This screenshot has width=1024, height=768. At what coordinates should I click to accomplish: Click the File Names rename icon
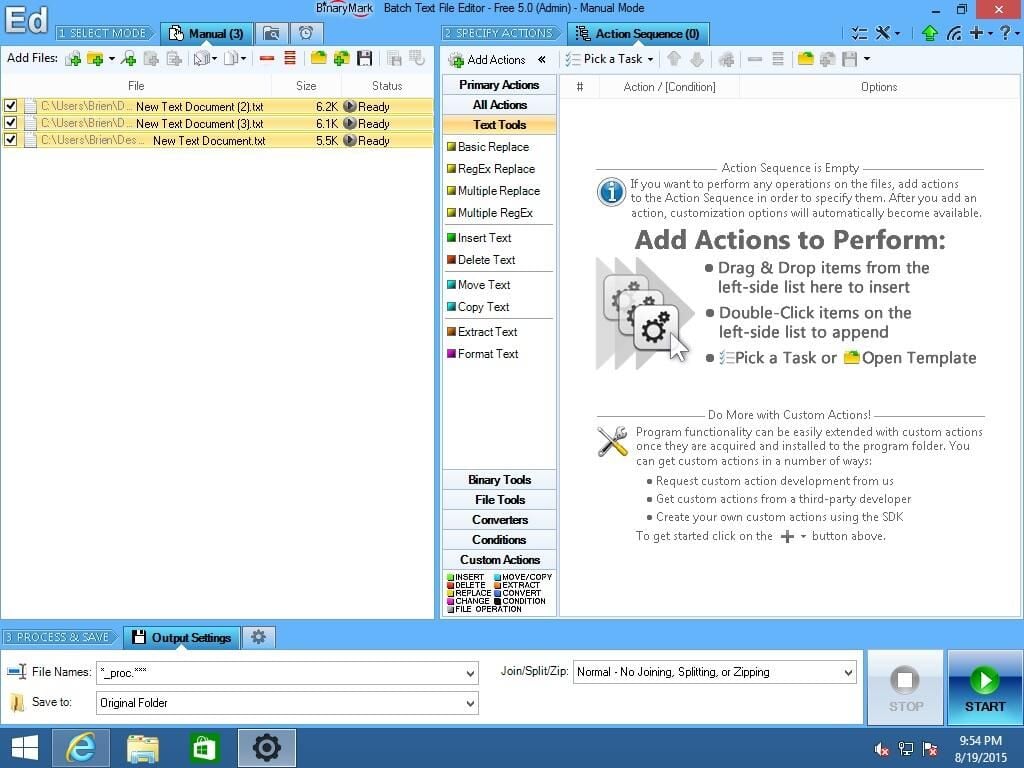coord(16,671)
